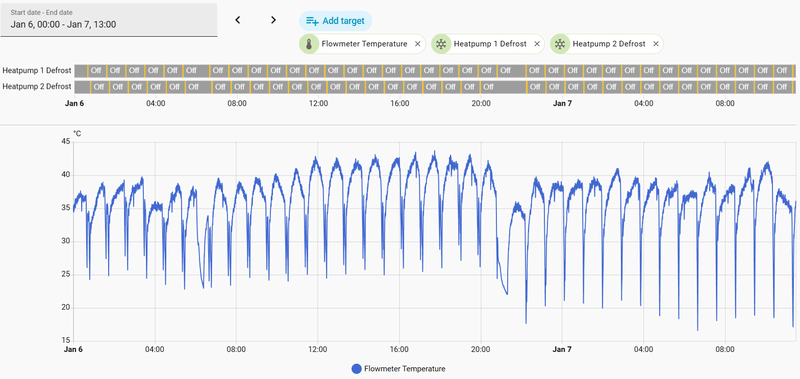Viewport: 800px width, 379px height.
Task: Click the snowflake icon on Heatpump 1 Defrost chip
Action: pyautogui.click(x=441, y=44)
